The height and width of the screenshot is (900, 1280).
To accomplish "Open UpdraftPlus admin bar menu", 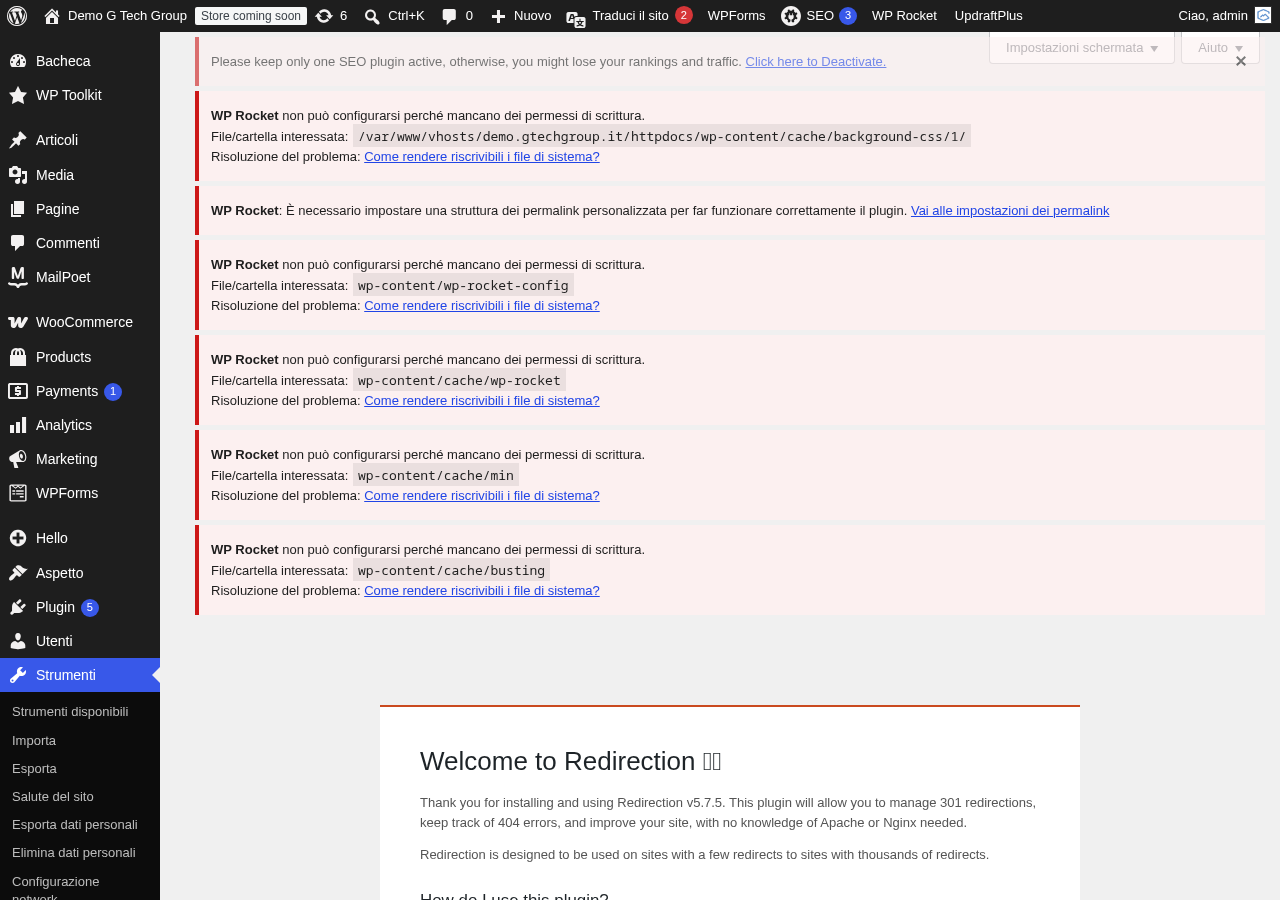I will [988, 16].
